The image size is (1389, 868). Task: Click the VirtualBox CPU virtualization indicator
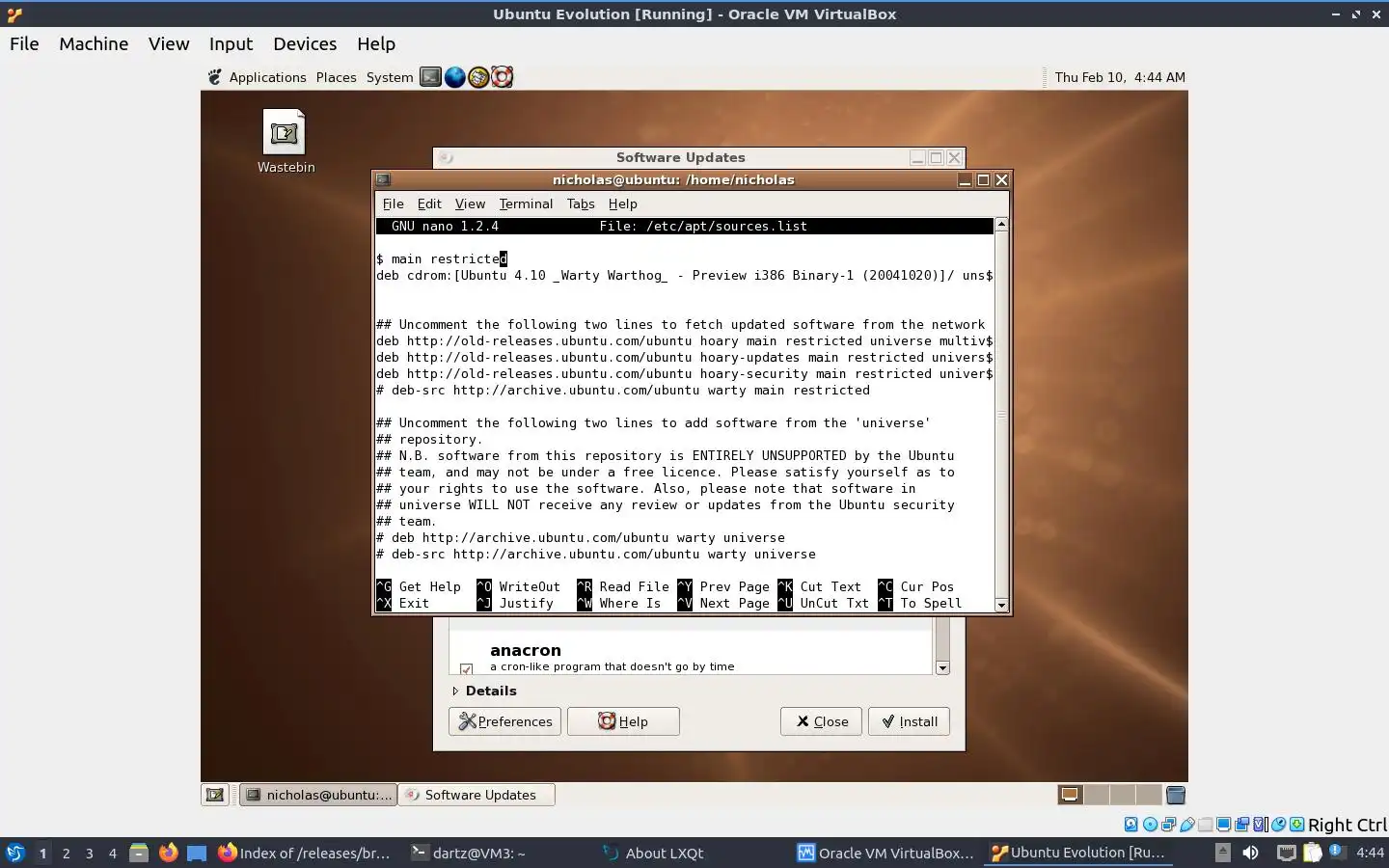coord(1260,825)
